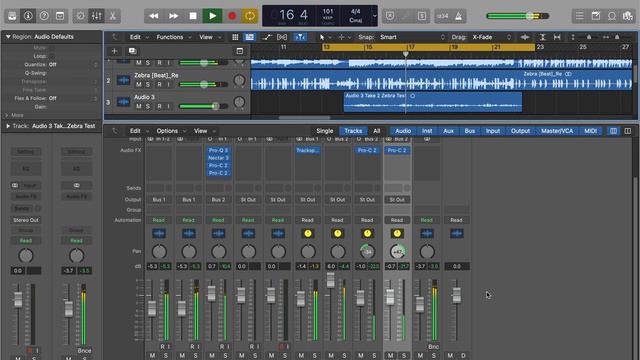The width and height of the screenshot is (640, 360).
Task: Toggle the Smart Controls dial icon
Action: coord(80,16)
